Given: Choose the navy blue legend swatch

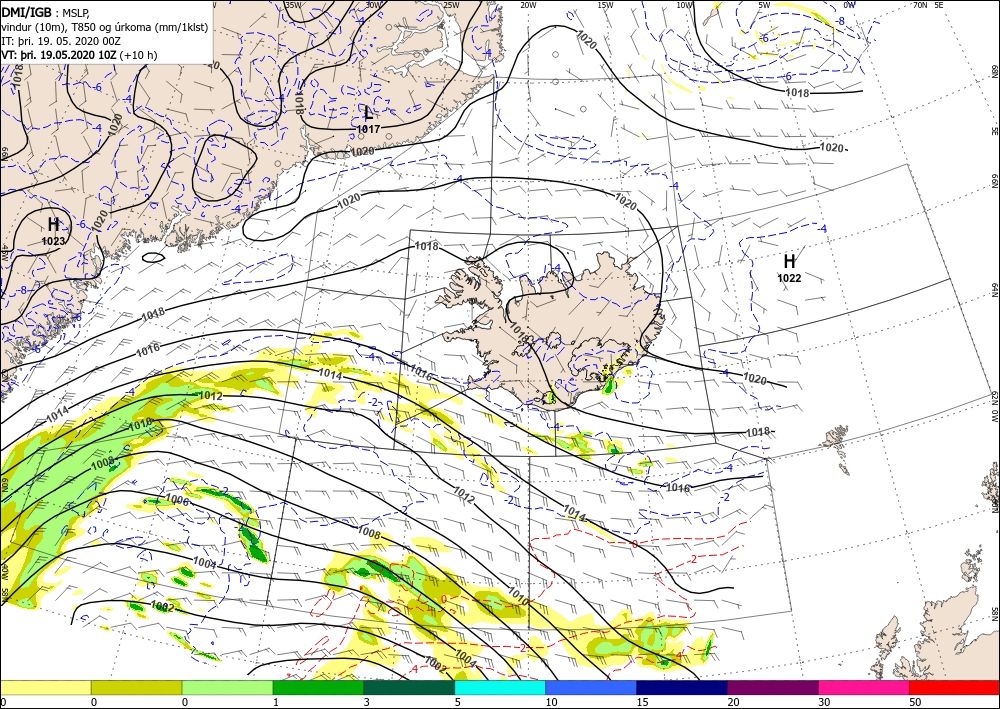Looking at the screenshot, I should point(682,687).
